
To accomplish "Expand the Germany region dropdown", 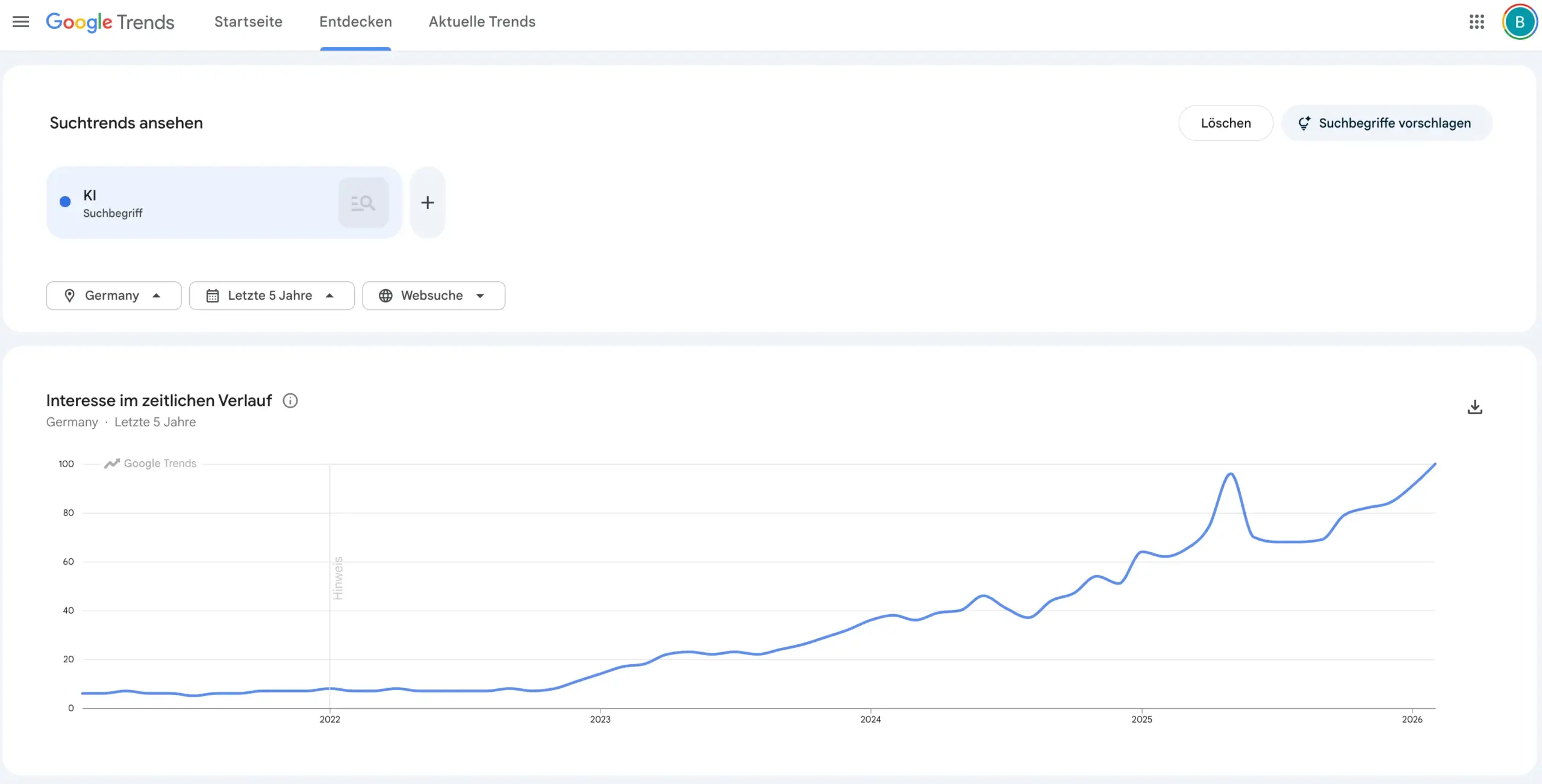I will [x=114, y=296].
